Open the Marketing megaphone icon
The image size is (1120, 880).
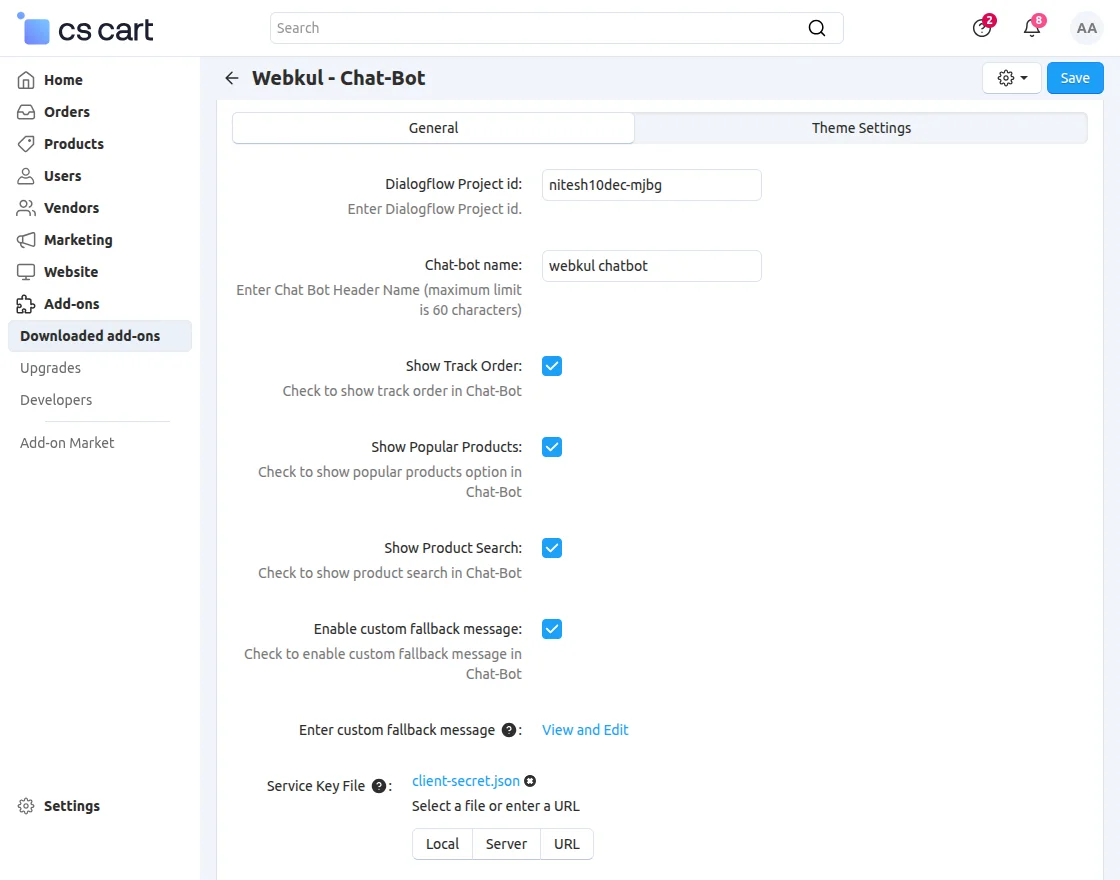point(26,240)
